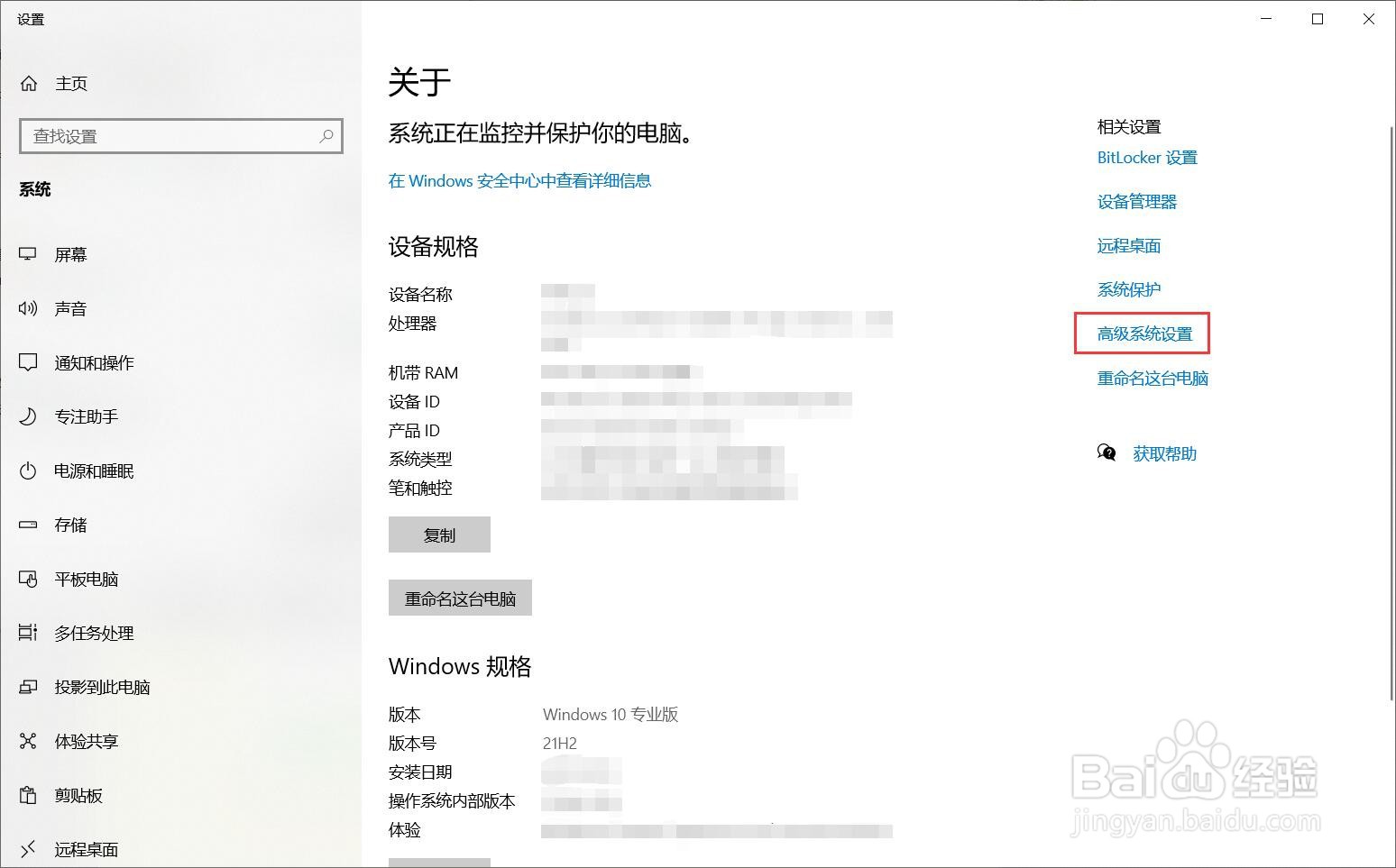
Task: Click the 操作系统内部版本 label
Action: [452, 801]
